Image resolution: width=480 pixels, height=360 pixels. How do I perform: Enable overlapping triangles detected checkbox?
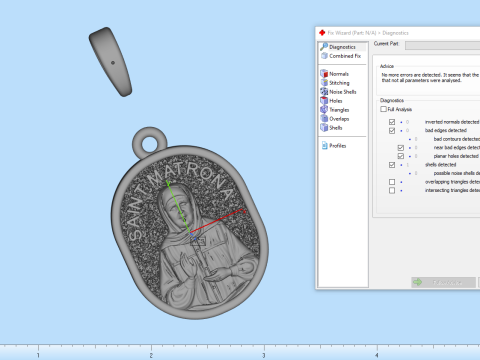(392, 182)
